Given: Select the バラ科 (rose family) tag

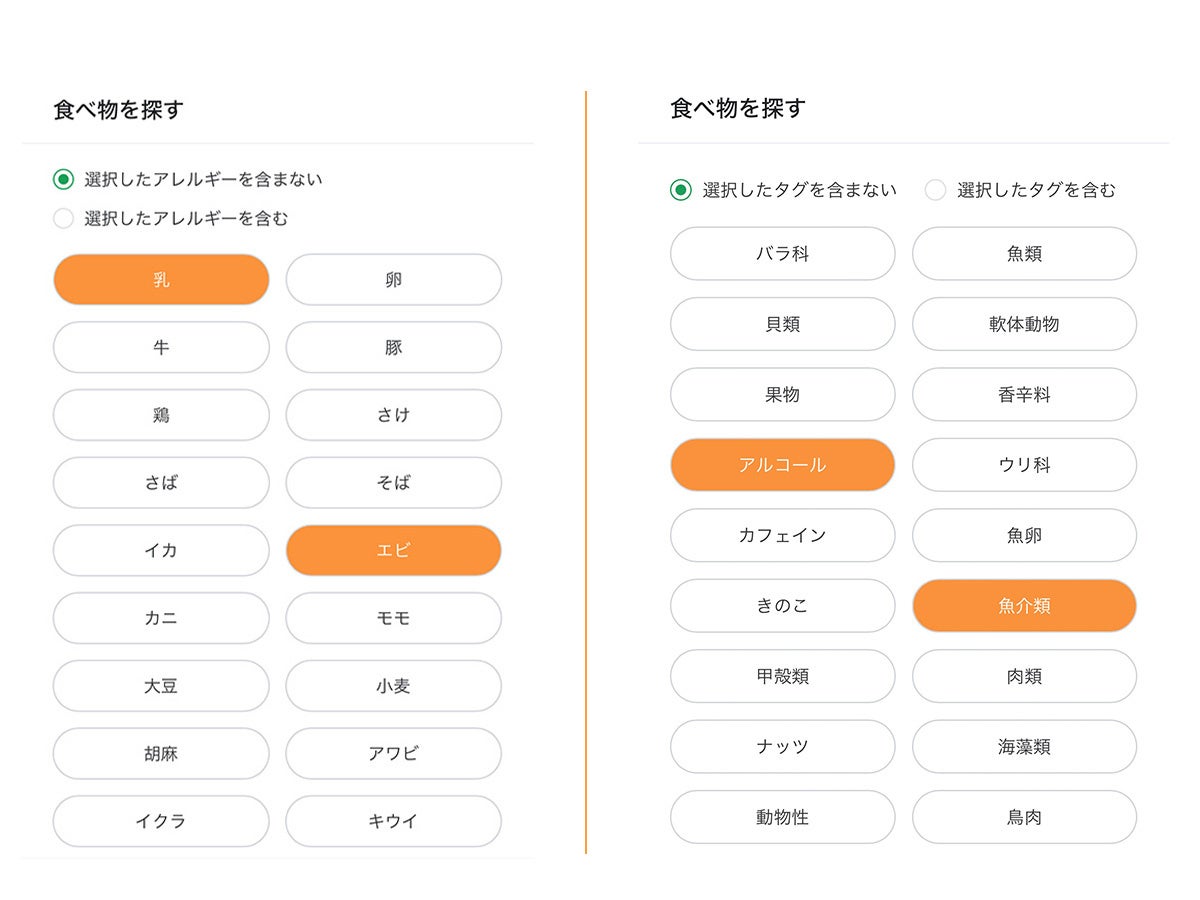Looking at the screenshot, I should pyautogui.click(x=782, y=253).
